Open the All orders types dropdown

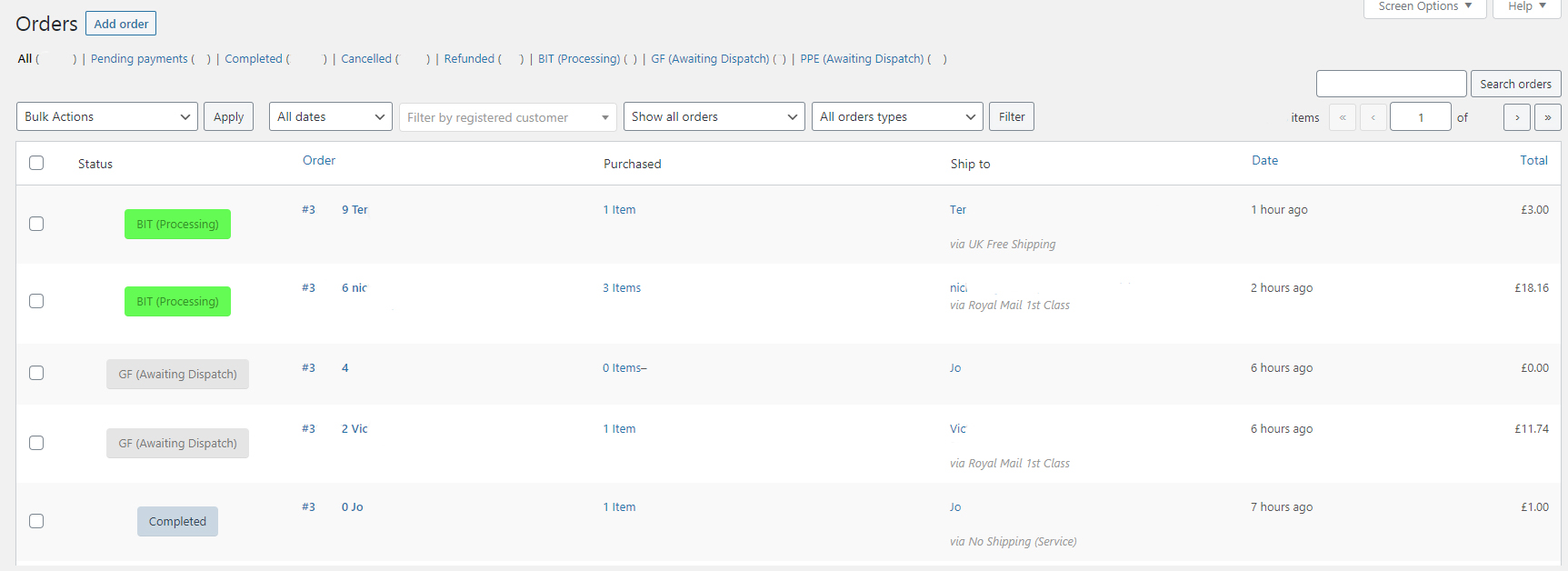coord(897,117)
